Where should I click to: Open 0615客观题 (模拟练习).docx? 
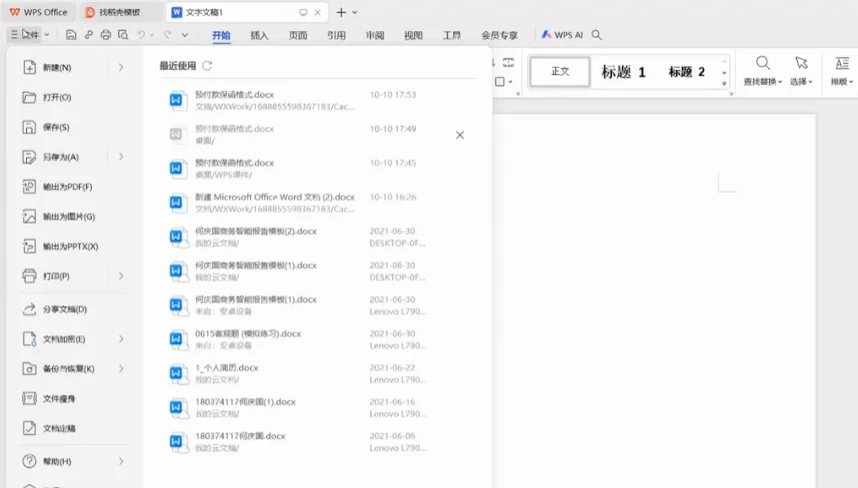(x=317, y=339)
